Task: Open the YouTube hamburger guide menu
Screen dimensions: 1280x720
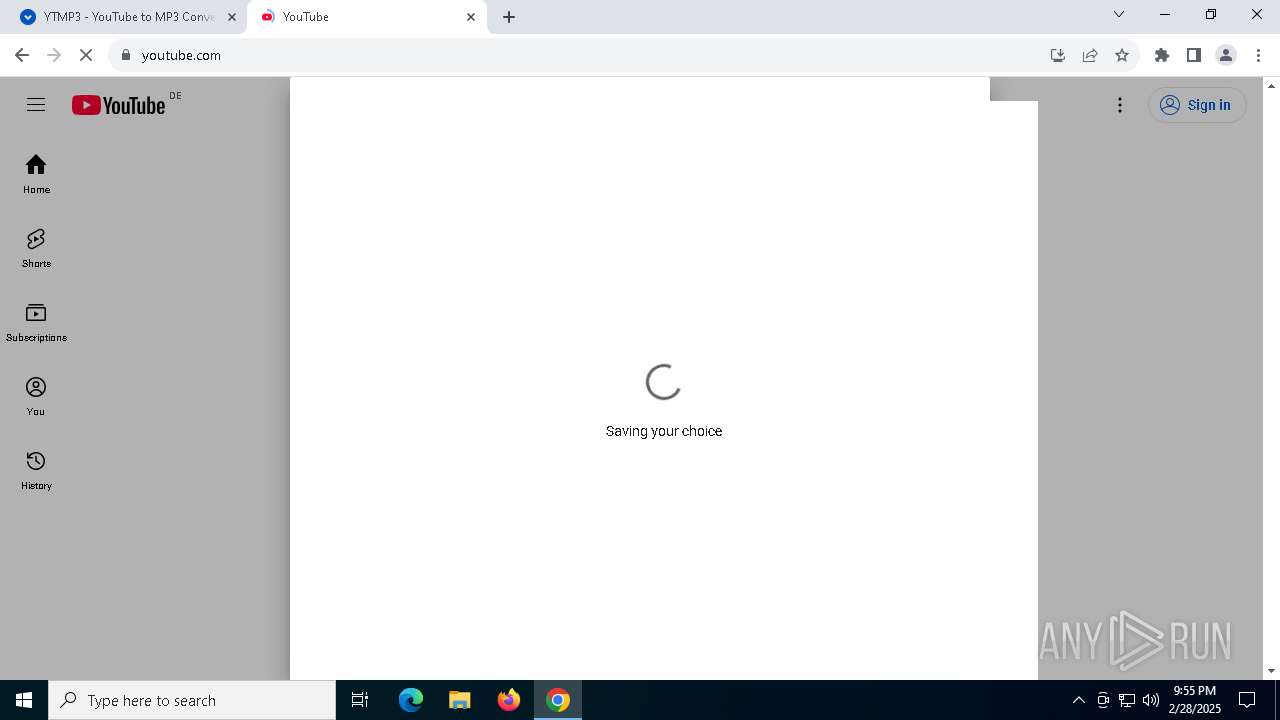Action: pyautogui.click(x=36, y=105)
